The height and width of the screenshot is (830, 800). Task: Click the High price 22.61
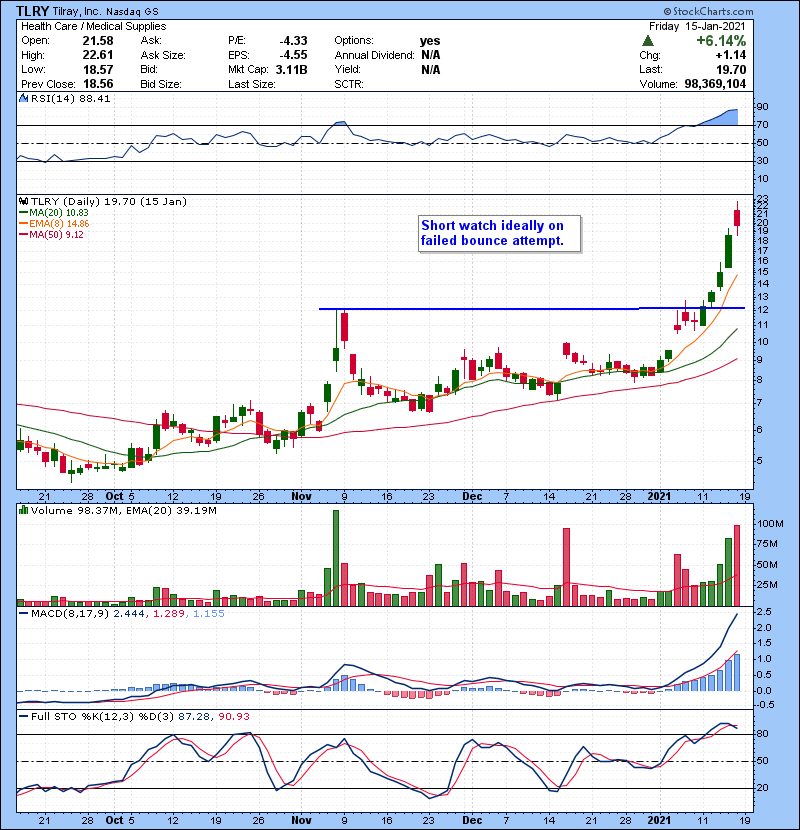[98, 55]
